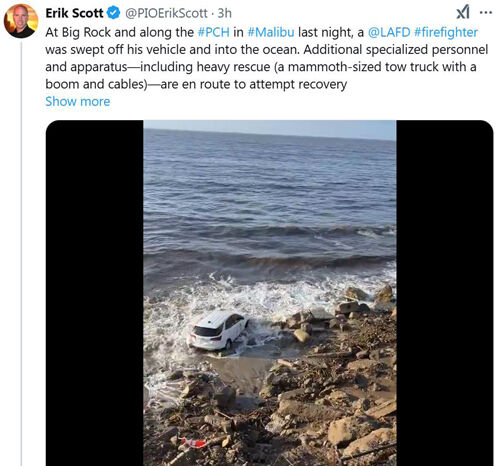Screen dimensions: 500x466
Task: Open the @PIOErikScott handle link
Action: [166, 13]
